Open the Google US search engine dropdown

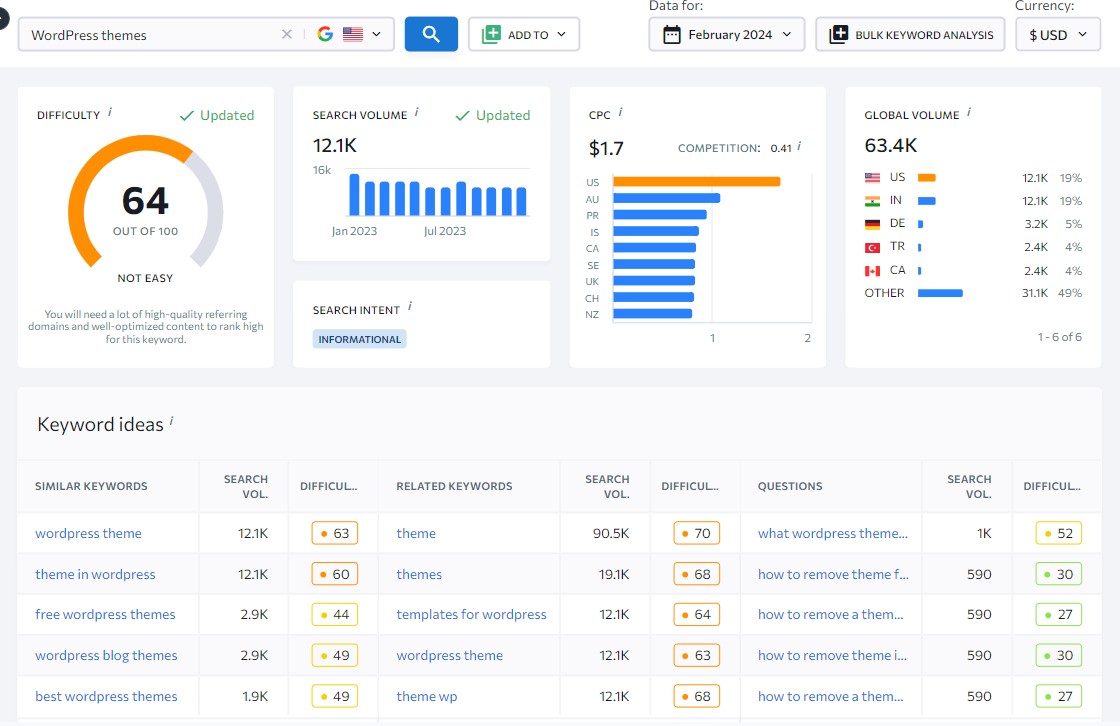tap(349, 34)
